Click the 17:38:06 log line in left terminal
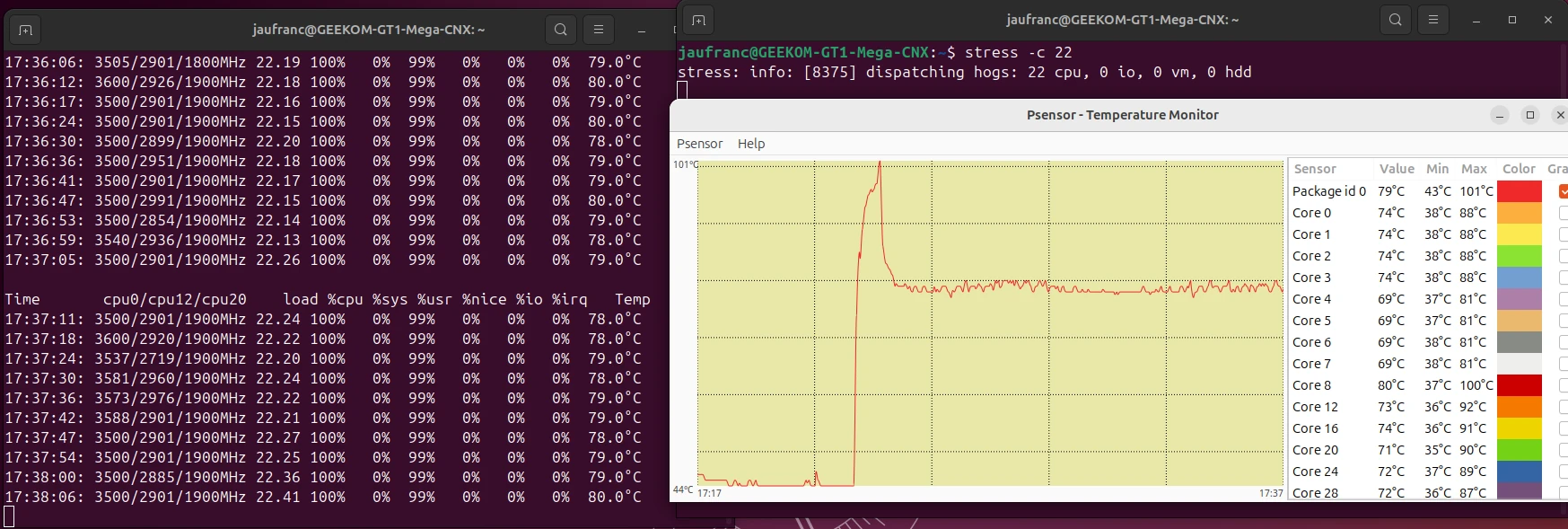The width and height of the screenshot is (1568, 529). 323,497
